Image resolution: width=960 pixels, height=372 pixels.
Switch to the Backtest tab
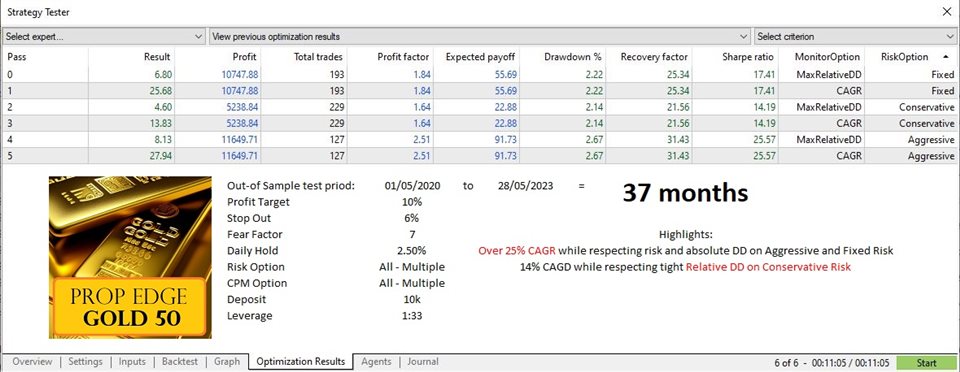coord(180,362)
